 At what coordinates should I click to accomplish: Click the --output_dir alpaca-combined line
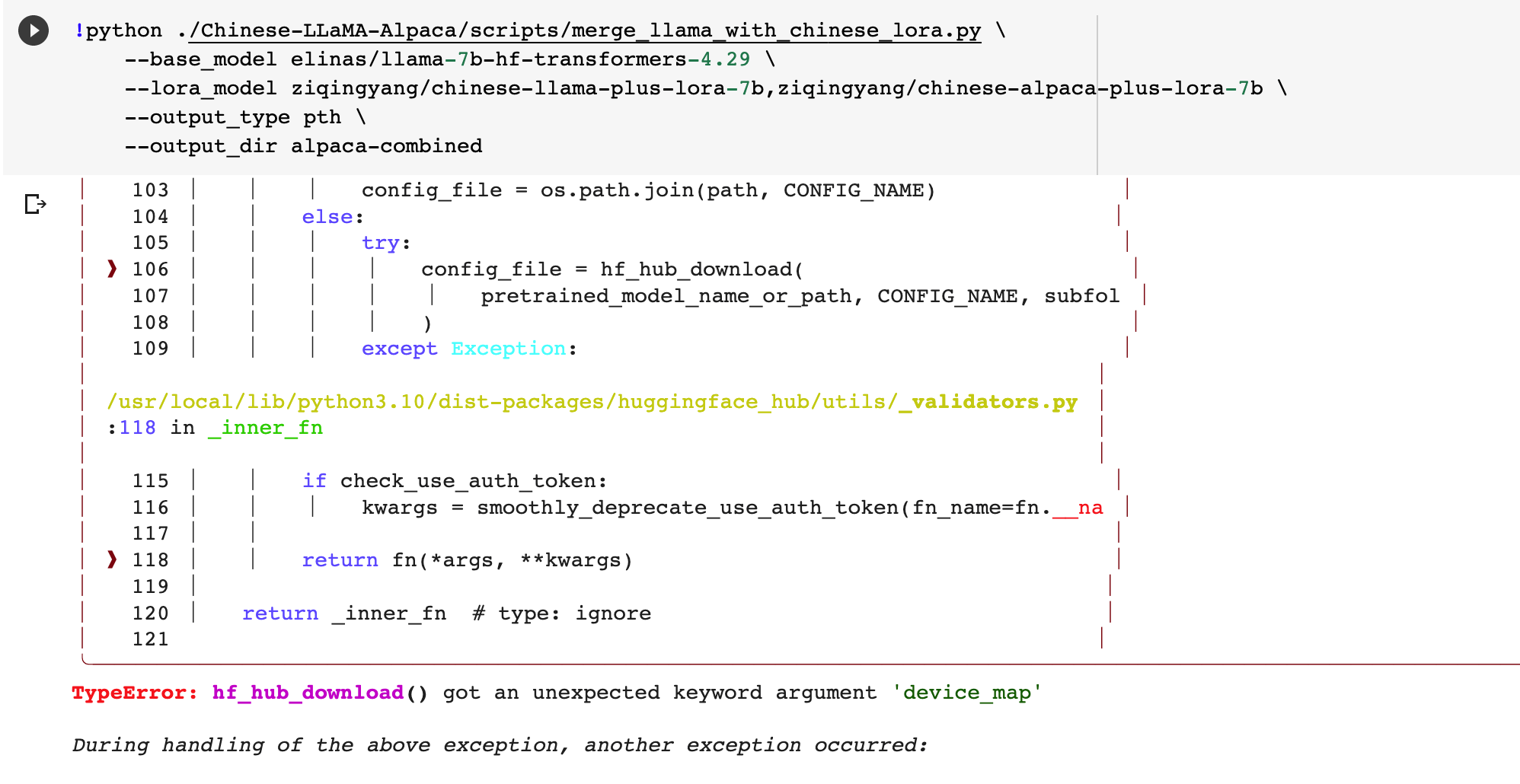point(303,146)
